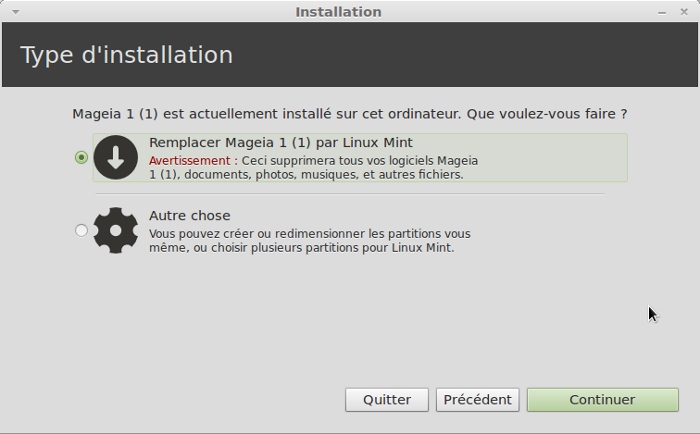The width and height of the screenshot is (700, 434).
Task: Click the Installation title bar text
Action: click(338, 12)
